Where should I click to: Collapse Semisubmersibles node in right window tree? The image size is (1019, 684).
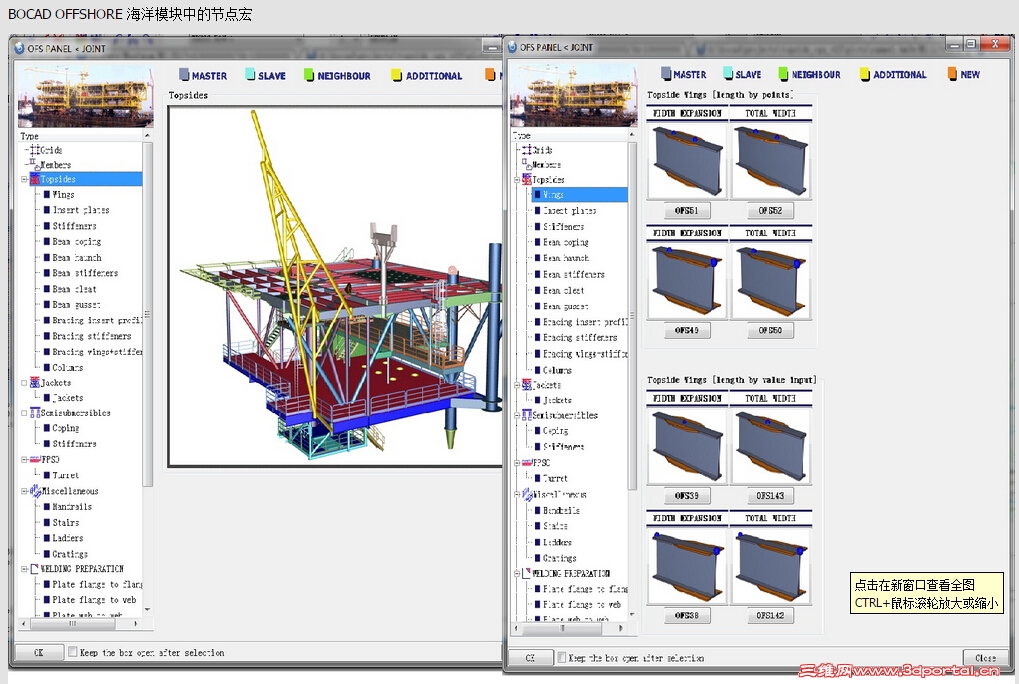pos(518,415)
